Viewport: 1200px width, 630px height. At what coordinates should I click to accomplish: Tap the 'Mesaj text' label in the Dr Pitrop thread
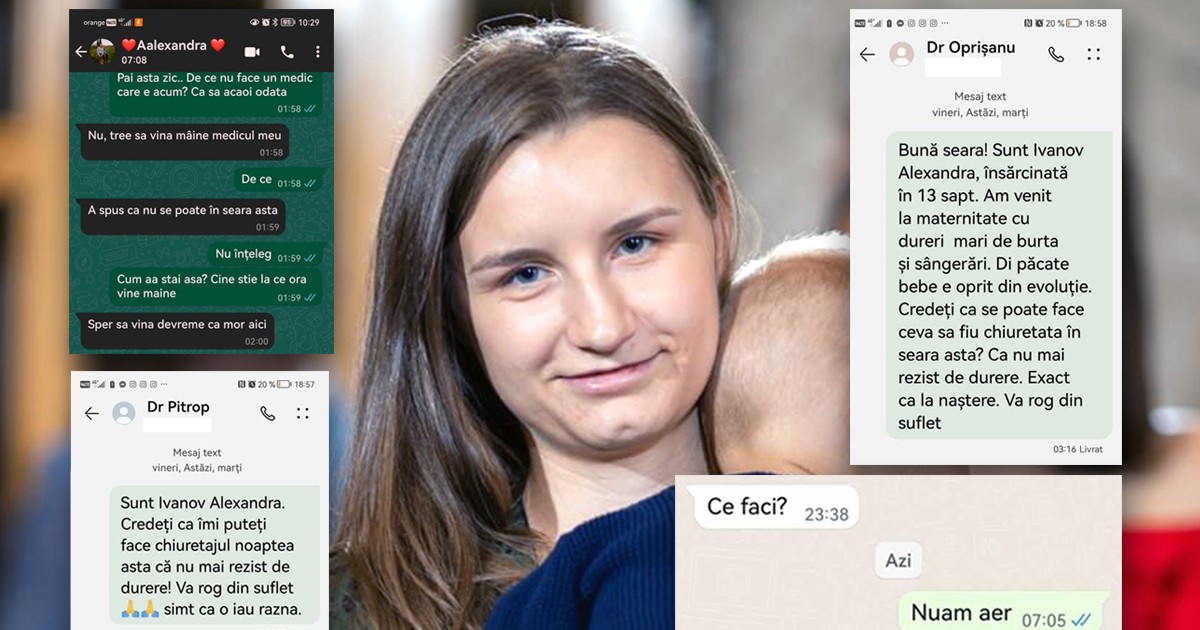pyautogui.click(x=197, y=453)
